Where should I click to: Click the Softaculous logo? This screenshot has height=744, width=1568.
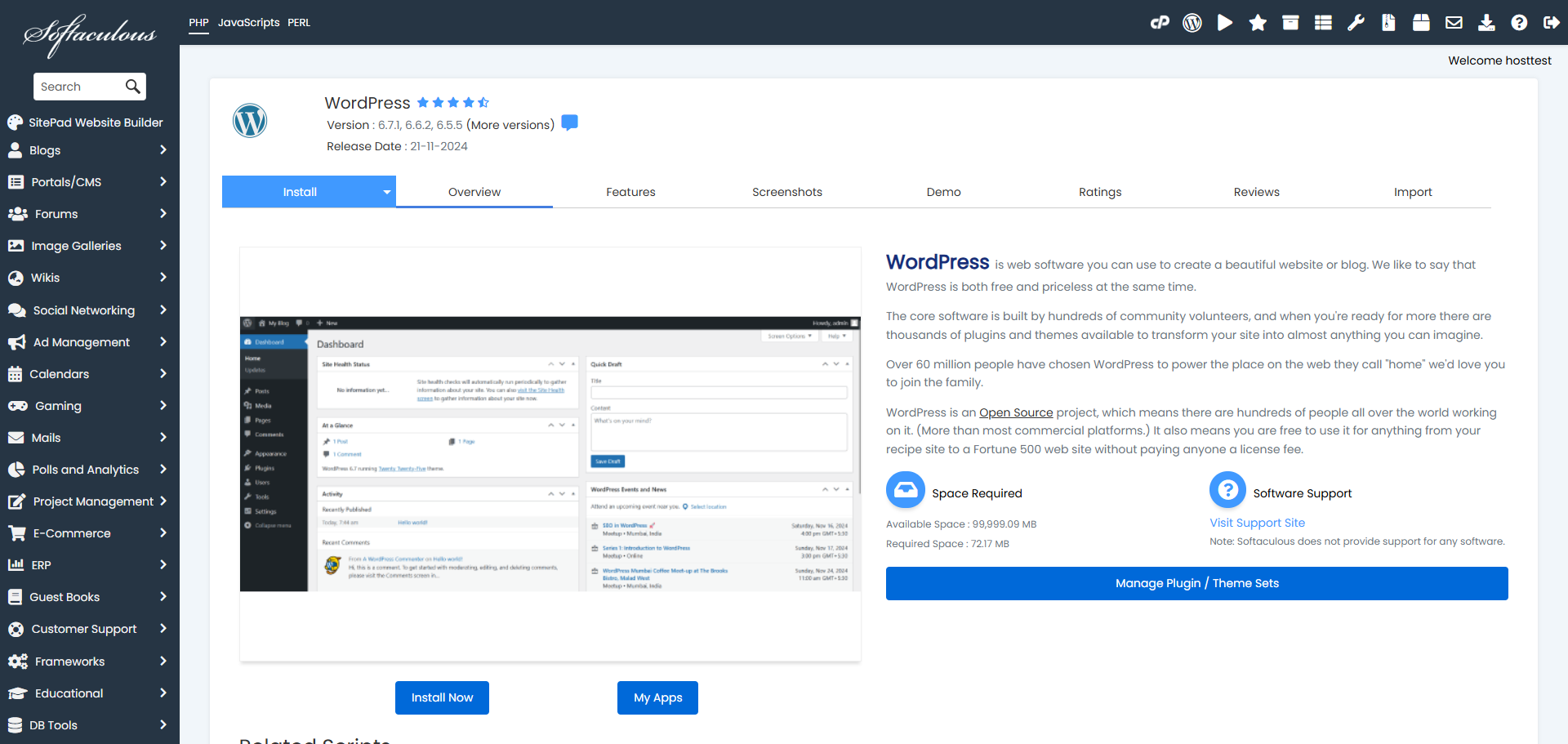pos(90,34)
